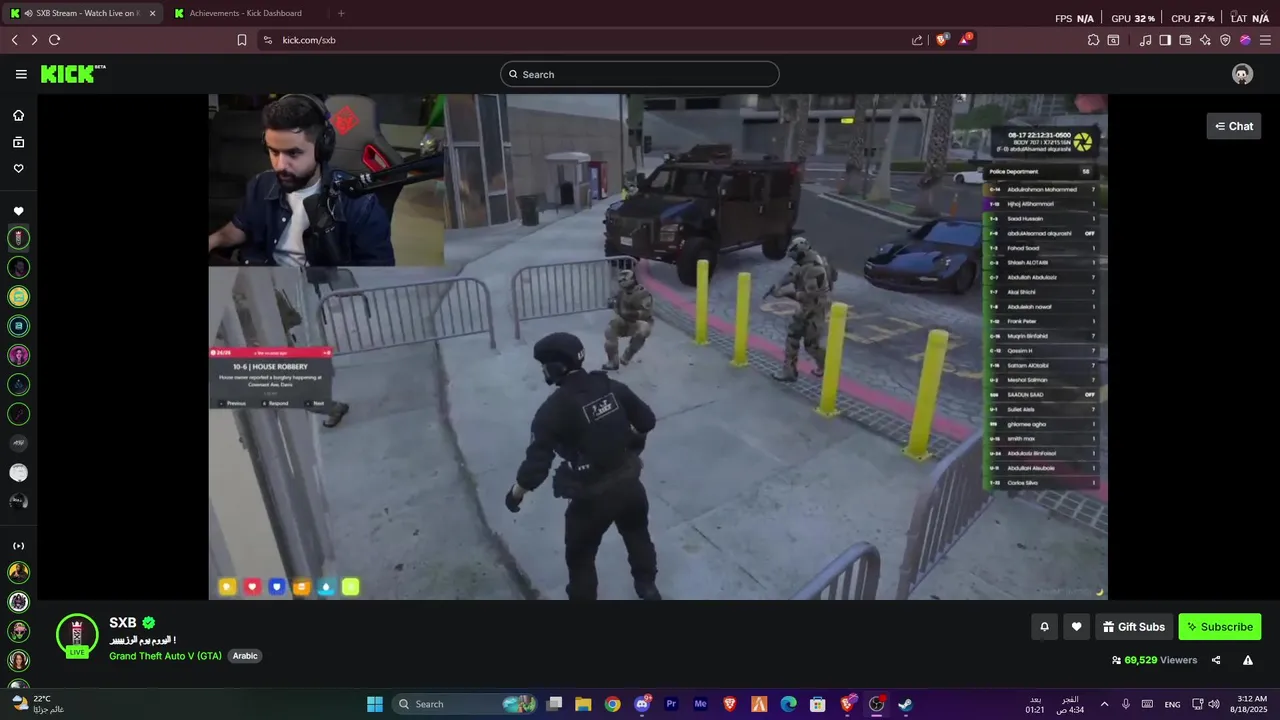Open Brave Playlist music note icon
Image resolution: width=1280 pixels, height=720 pixels.
click(1145, 40)
